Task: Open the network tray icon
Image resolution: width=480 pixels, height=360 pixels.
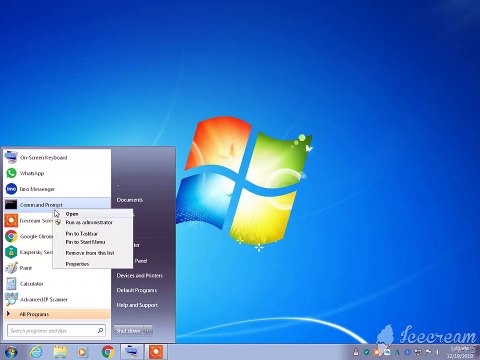Action: [x=418, y=352]
